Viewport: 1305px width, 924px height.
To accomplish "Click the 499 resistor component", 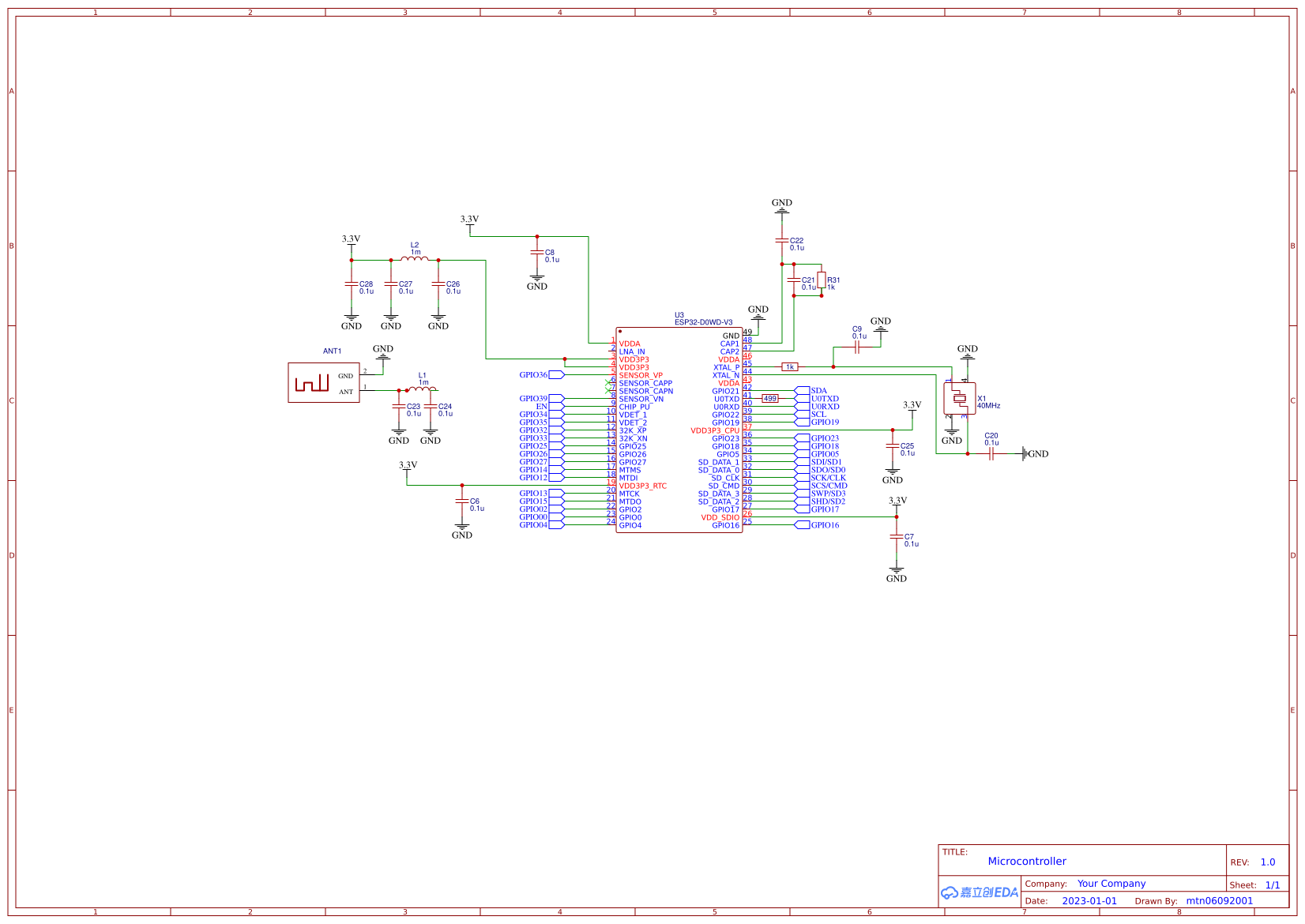I will [x=769, y=400].
